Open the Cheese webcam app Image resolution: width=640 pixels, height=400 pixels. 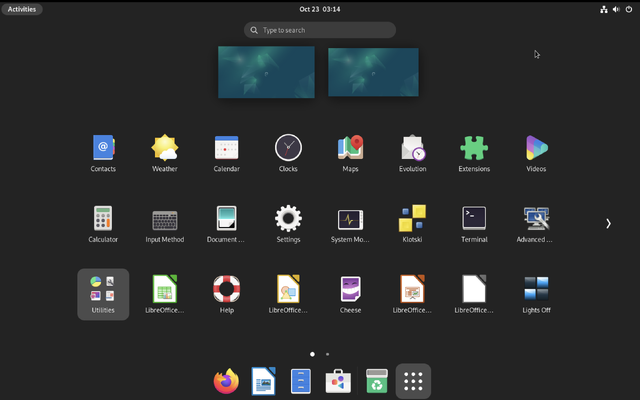point(350,294)
